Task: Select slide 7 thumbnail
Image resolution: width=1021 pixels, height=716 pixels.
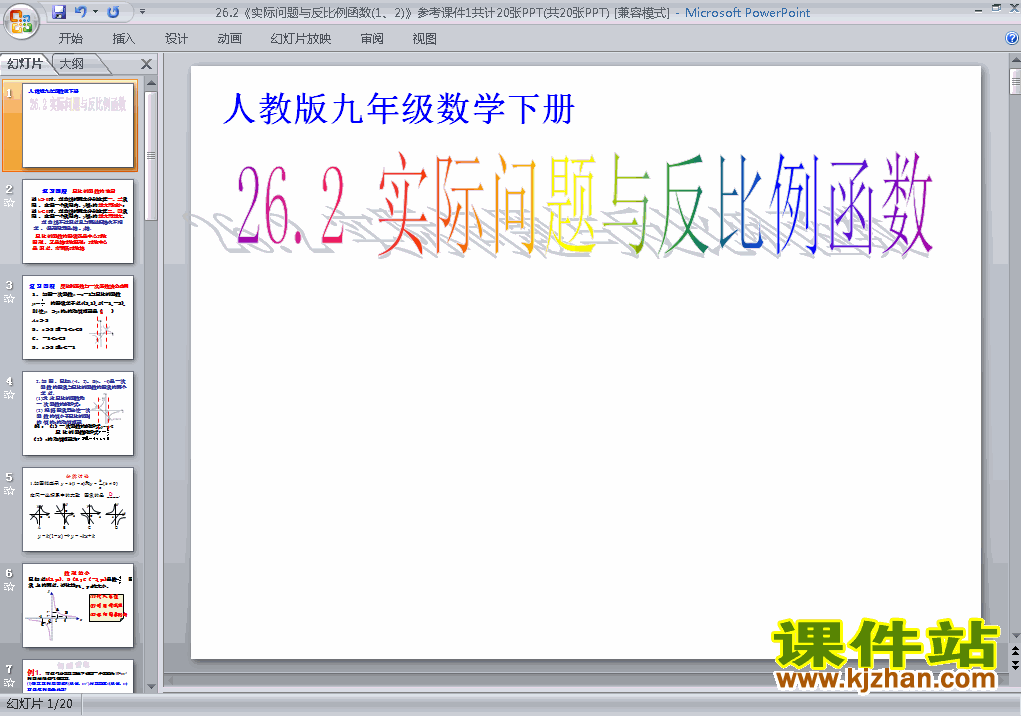Action: (x=78, y=676)
